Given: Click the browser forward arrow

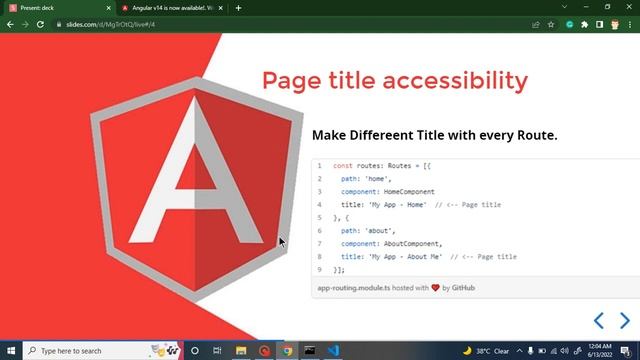Looking at the screenshot, I should coord(25,24).
